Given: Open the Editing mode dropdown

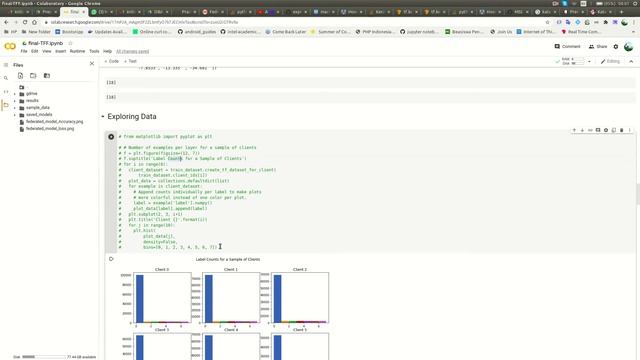Looking at the screenshot, I should click(610, 61).
